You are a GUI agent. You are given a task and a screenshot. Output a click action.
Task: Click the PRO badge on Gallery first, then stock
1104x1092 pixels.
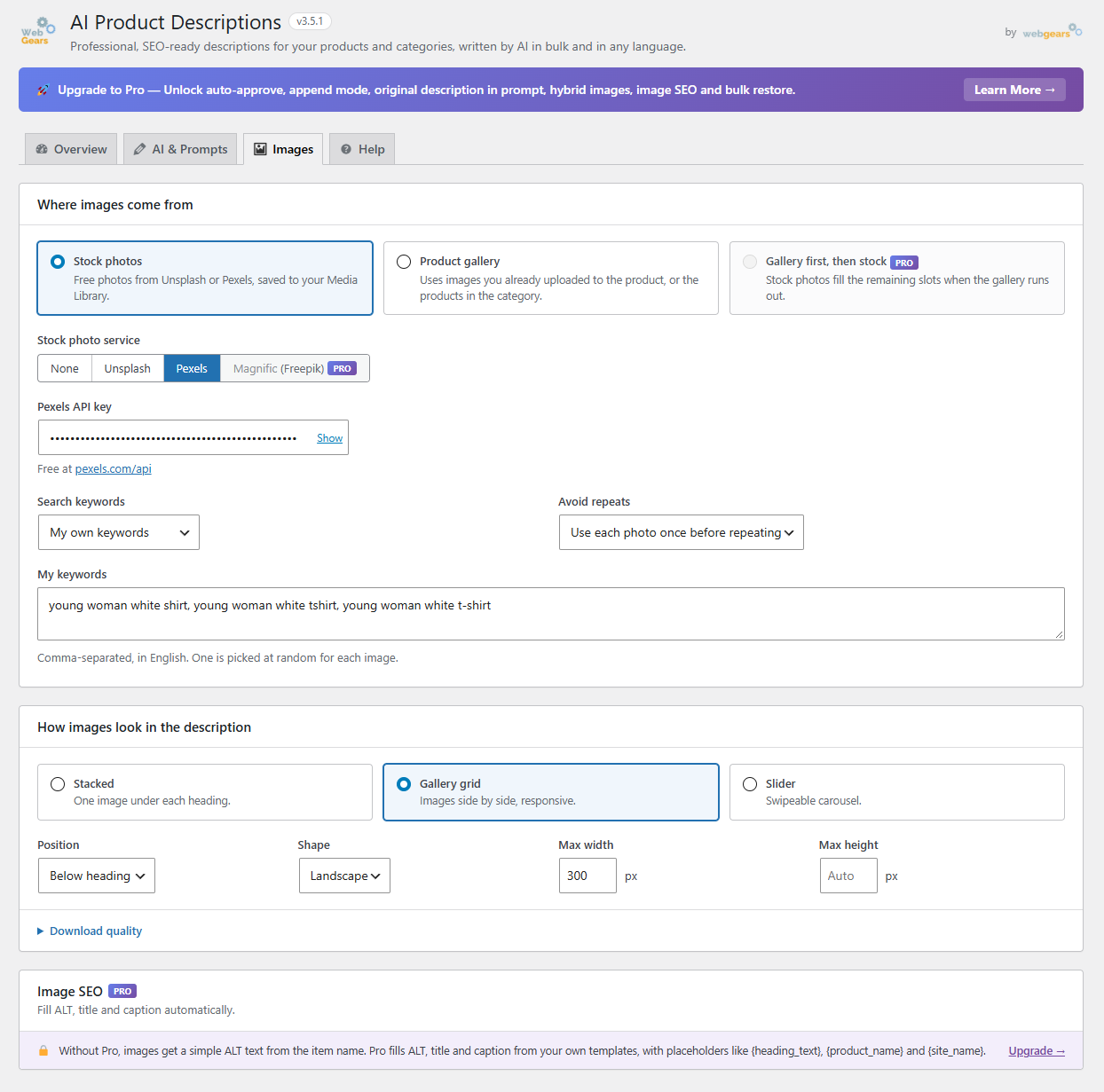click(x=904, y=263)
